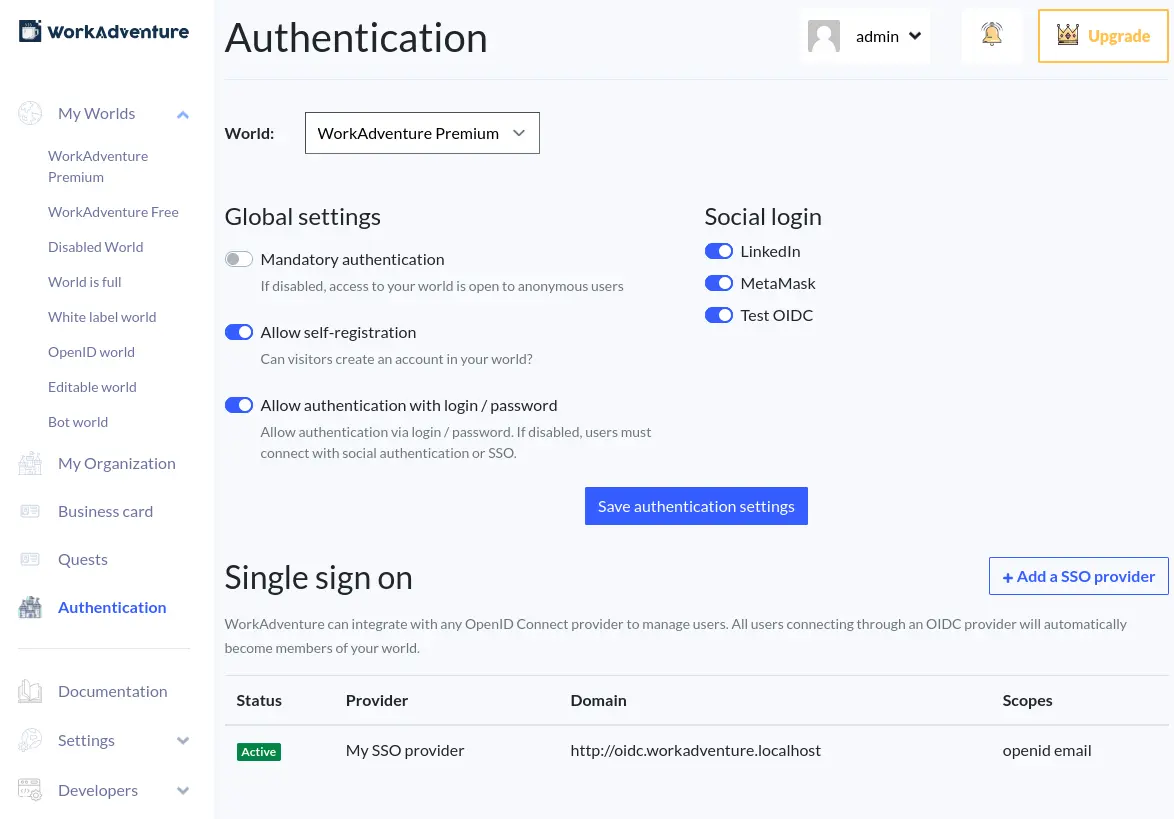Expand the Settings section chevron
This screenshot has width=1174, height=819.
click(x=183, y=741)
